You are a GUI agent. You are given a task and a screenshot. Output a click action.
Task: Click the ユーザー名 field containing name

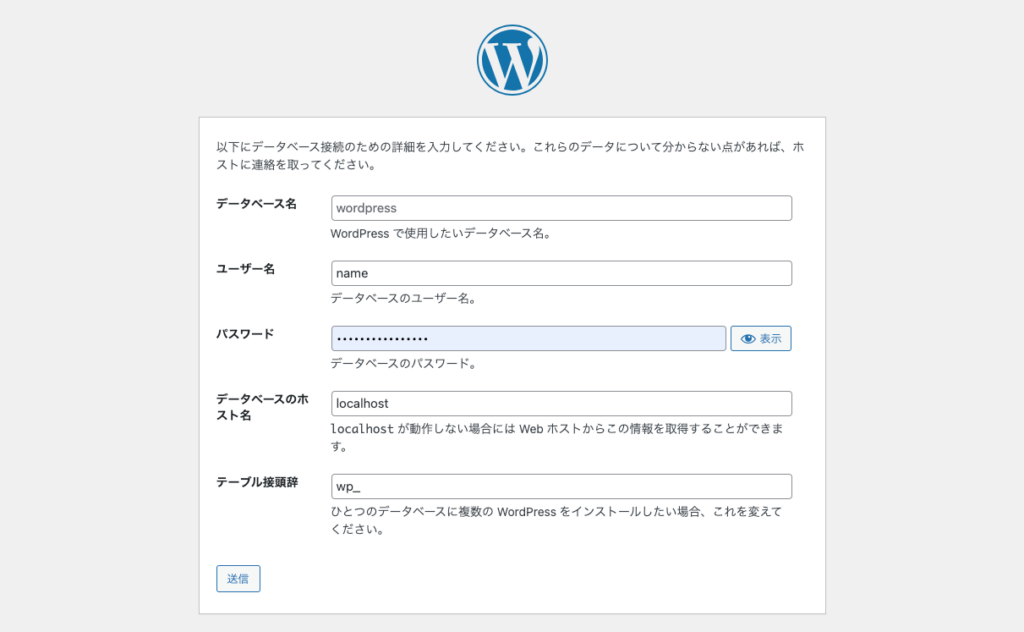click(562, 273)
